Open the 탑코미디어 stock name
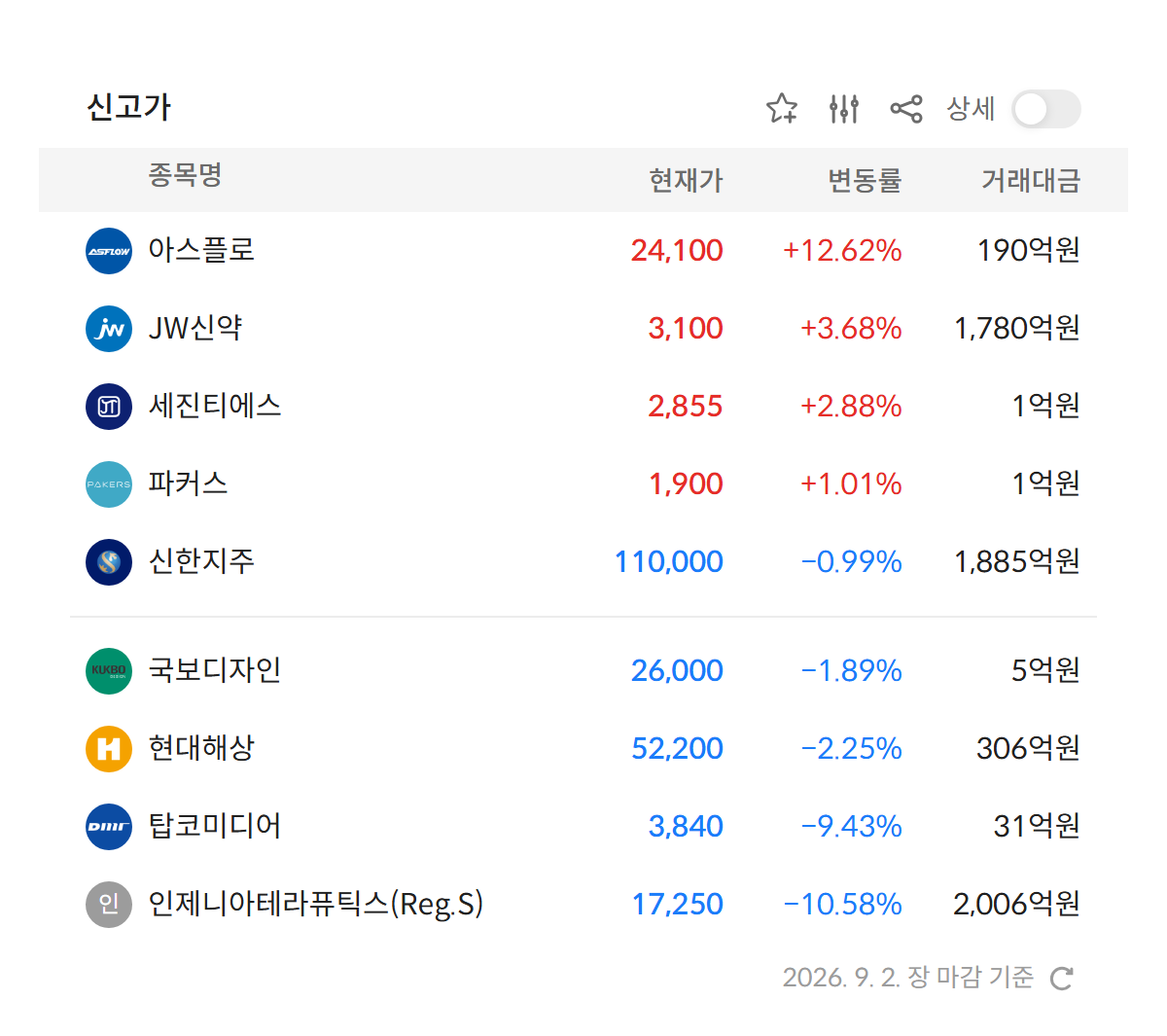The image size is (1167, 1036). pos(215,826)
